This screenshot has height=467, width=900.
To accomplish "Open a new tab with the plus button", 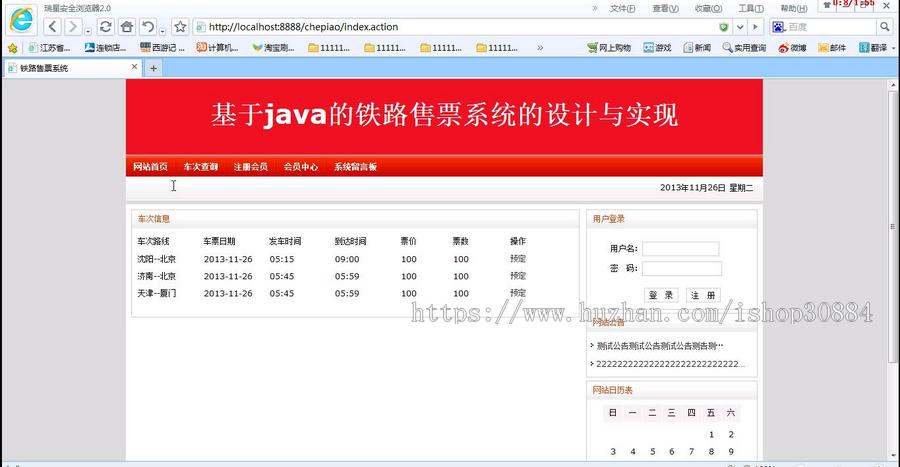I will 153,68.
